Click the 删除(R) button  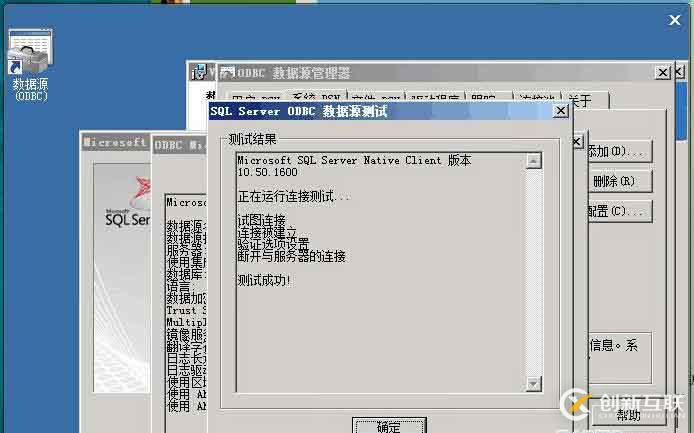pos(619,181)
